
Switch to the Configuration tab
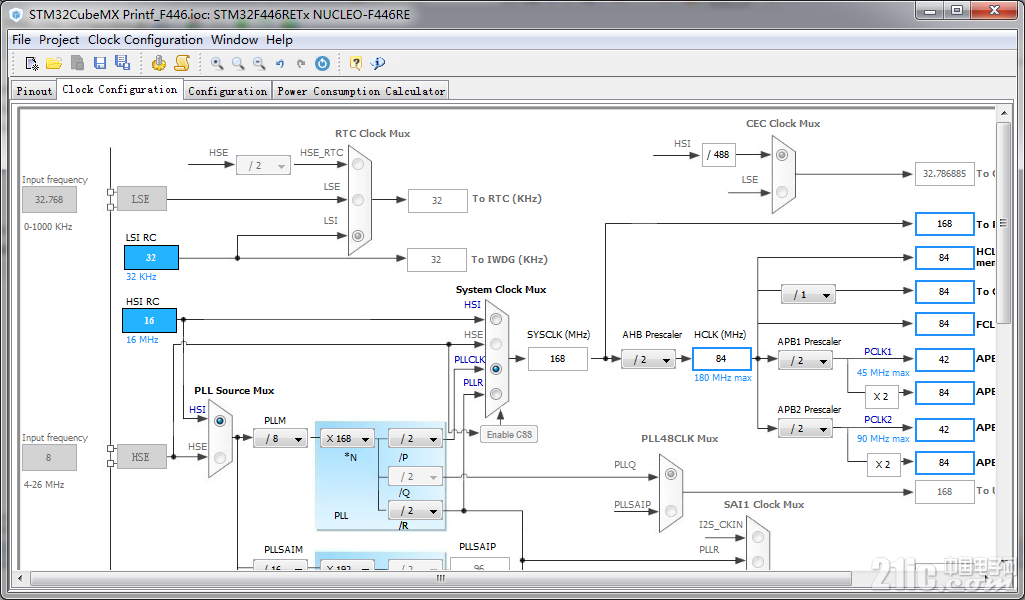[x=227, y=91]
